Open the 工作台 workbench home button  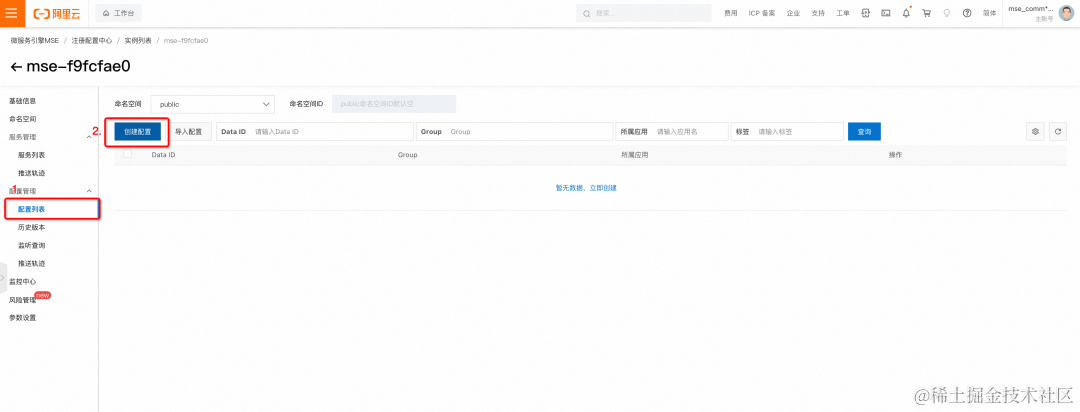119,13
